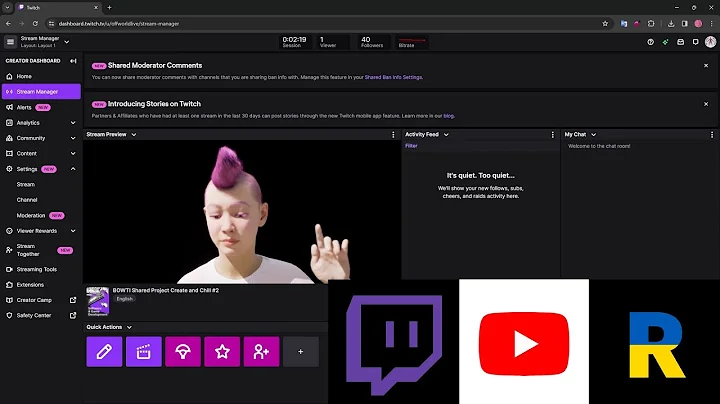Open the help question-mark icon

coord(650,42)
